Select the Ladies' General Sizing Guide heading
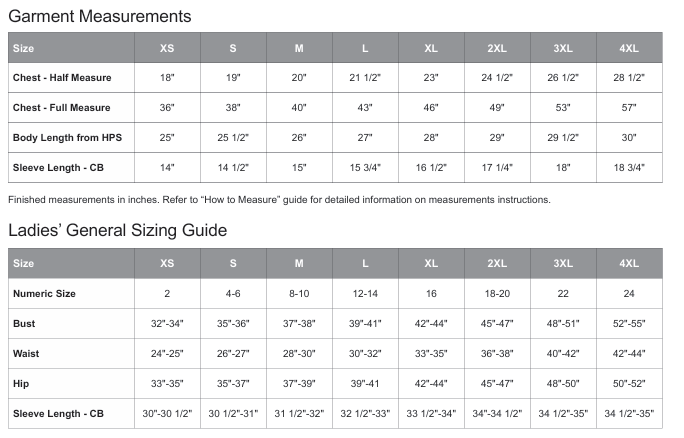 117,230
